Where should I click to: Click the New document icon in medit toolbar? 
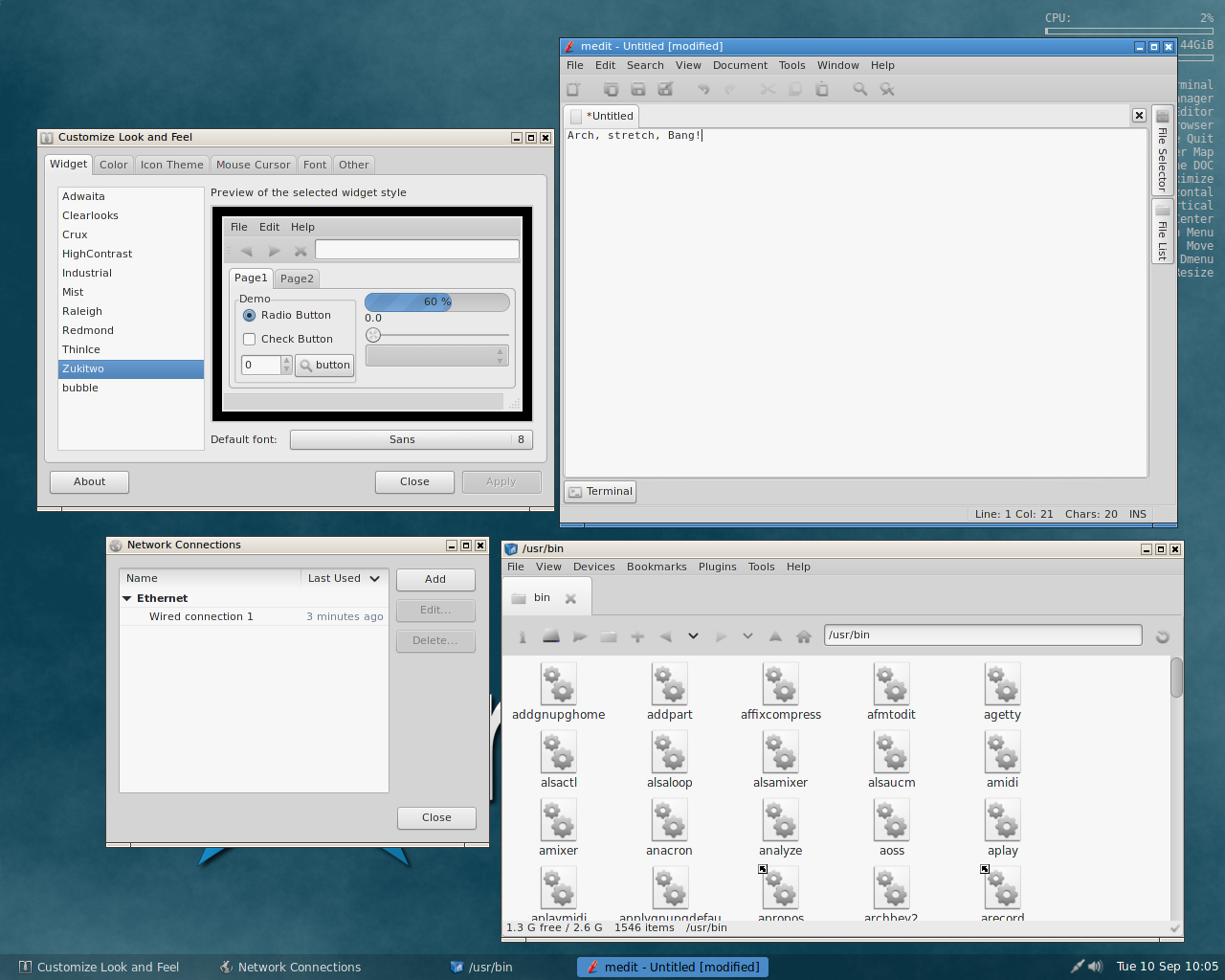coord(573,89)
